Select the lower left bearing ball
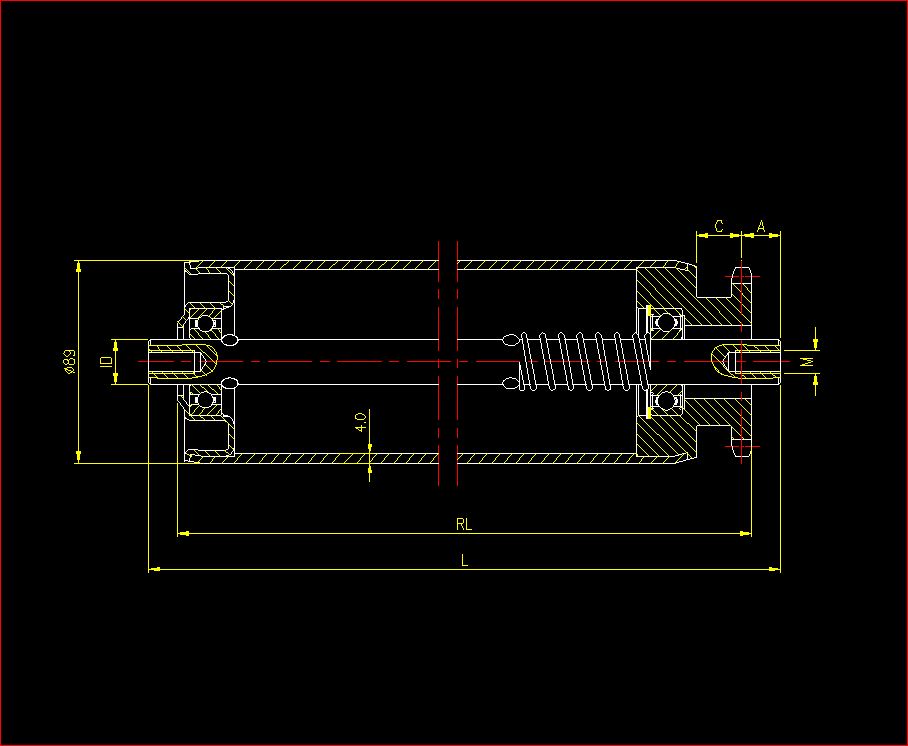Screen dimensions: 908x746 tap(206, 399)
